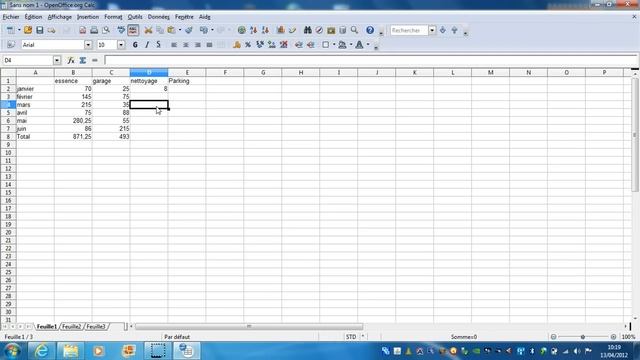
Task: Open the Insertion menu
Action: (88, 17)
